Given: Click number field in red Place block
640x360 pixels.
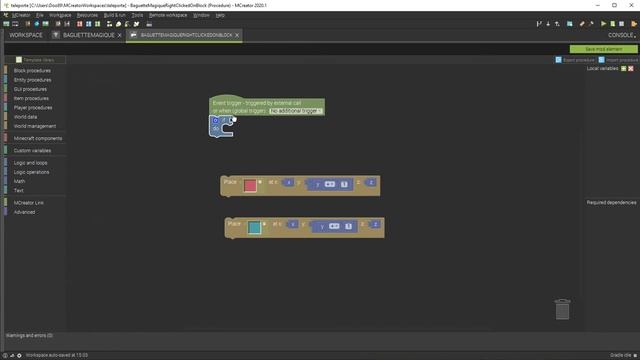Looking at the screenshot, I should 344,184.
